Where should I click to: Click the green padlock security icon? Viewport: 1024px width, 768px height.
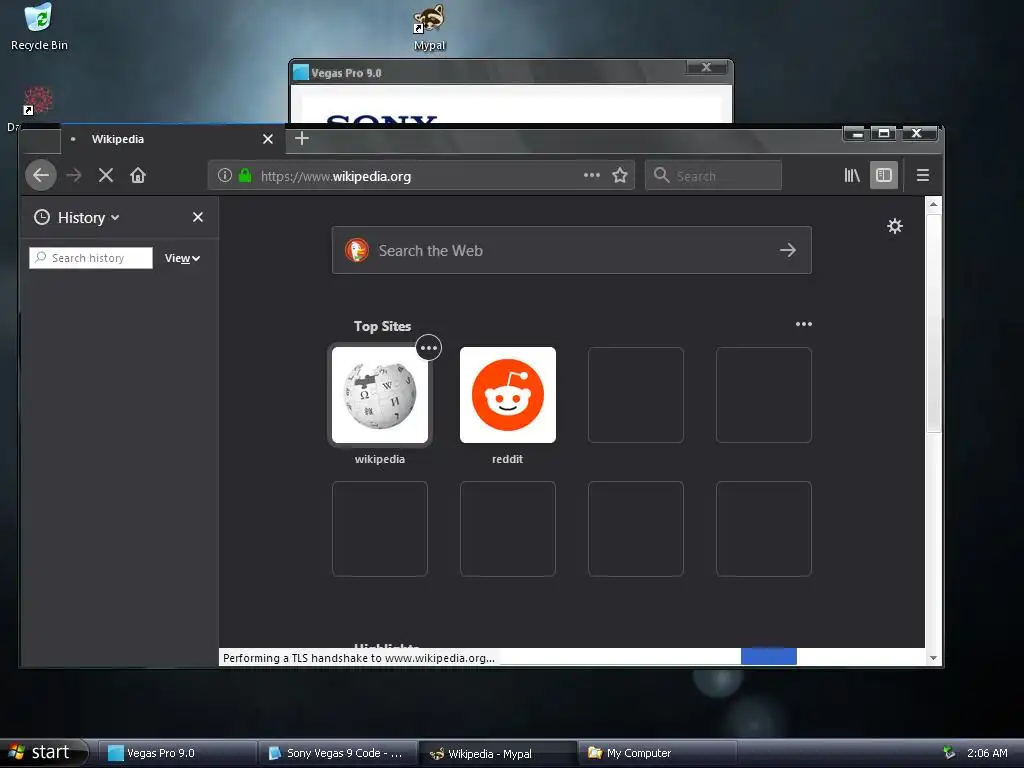(245, 175)
